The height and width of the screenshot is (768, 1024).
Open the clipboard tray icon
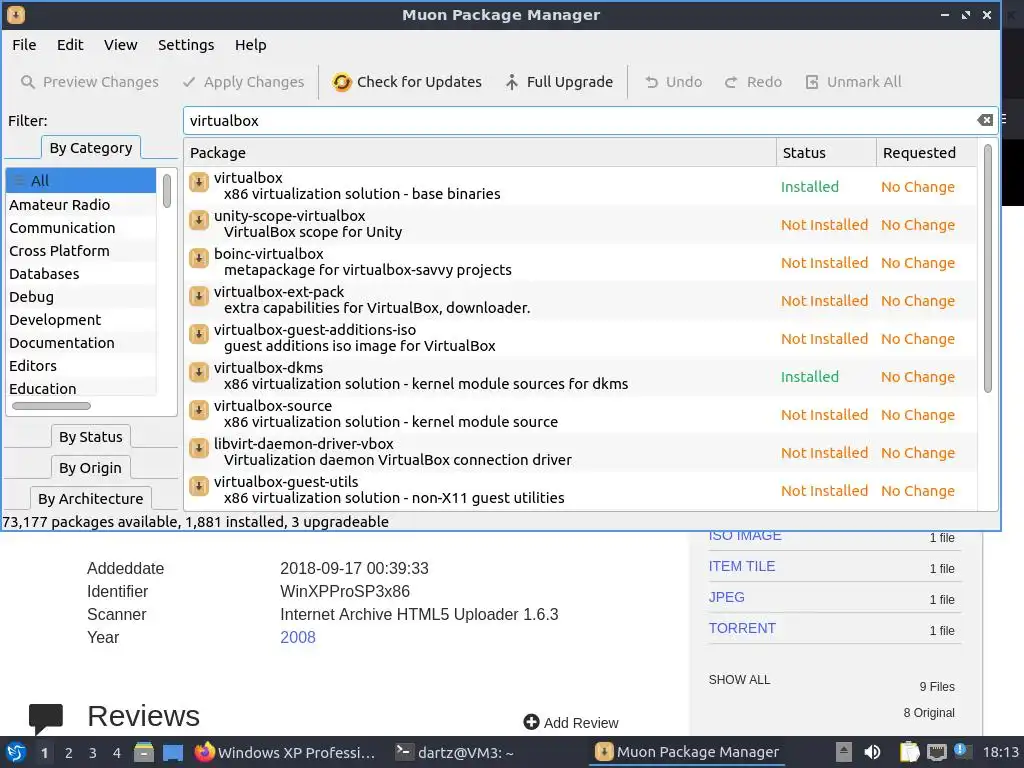tap(910, 752)
